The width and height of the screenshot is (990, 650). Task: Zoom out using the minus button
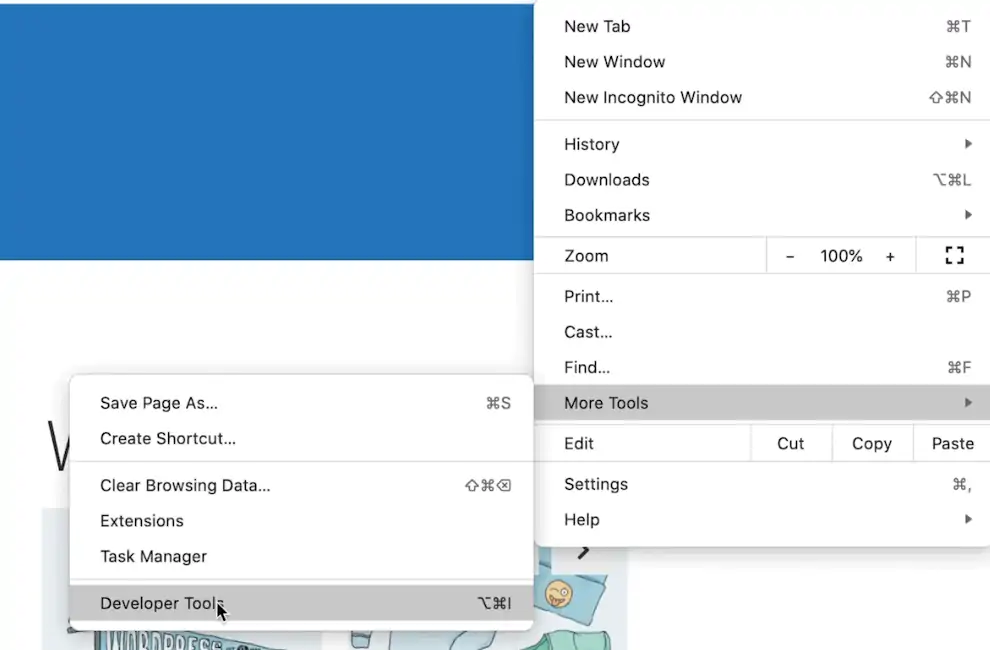click(x=789, y=255)
